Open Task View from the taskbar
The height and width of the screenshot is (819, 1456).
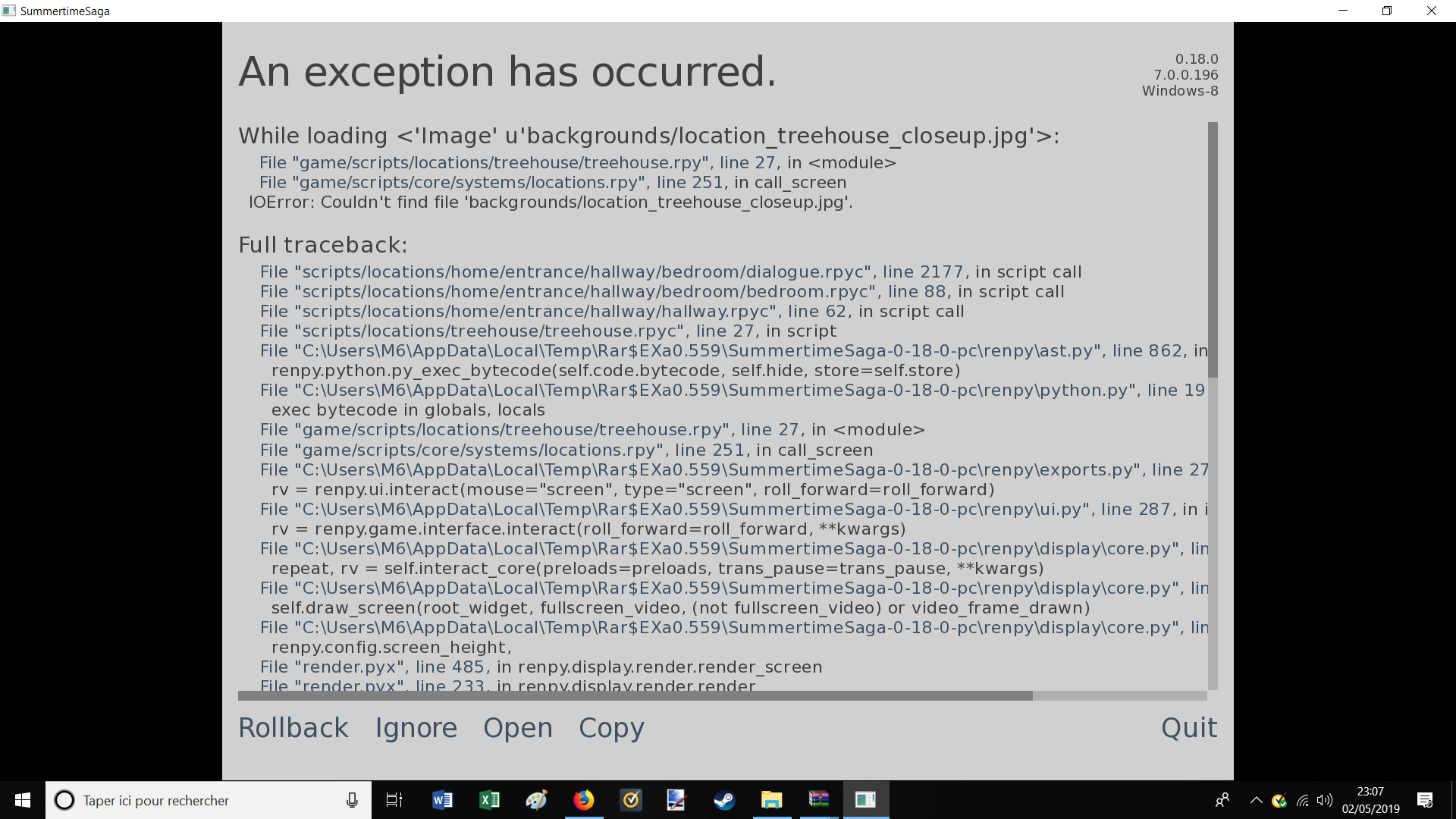tap(394, 800)
